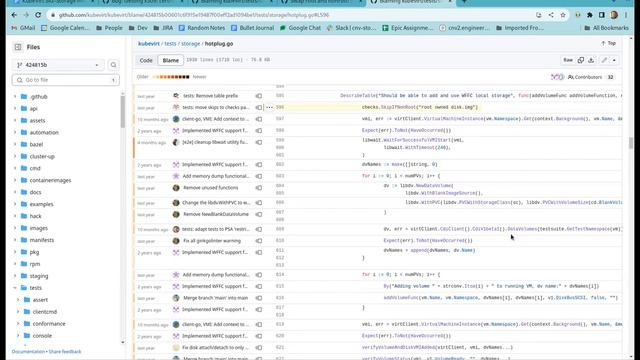
Task: Open the three-dots menu on highlighted line 596
Action: (x=269, y=107)
